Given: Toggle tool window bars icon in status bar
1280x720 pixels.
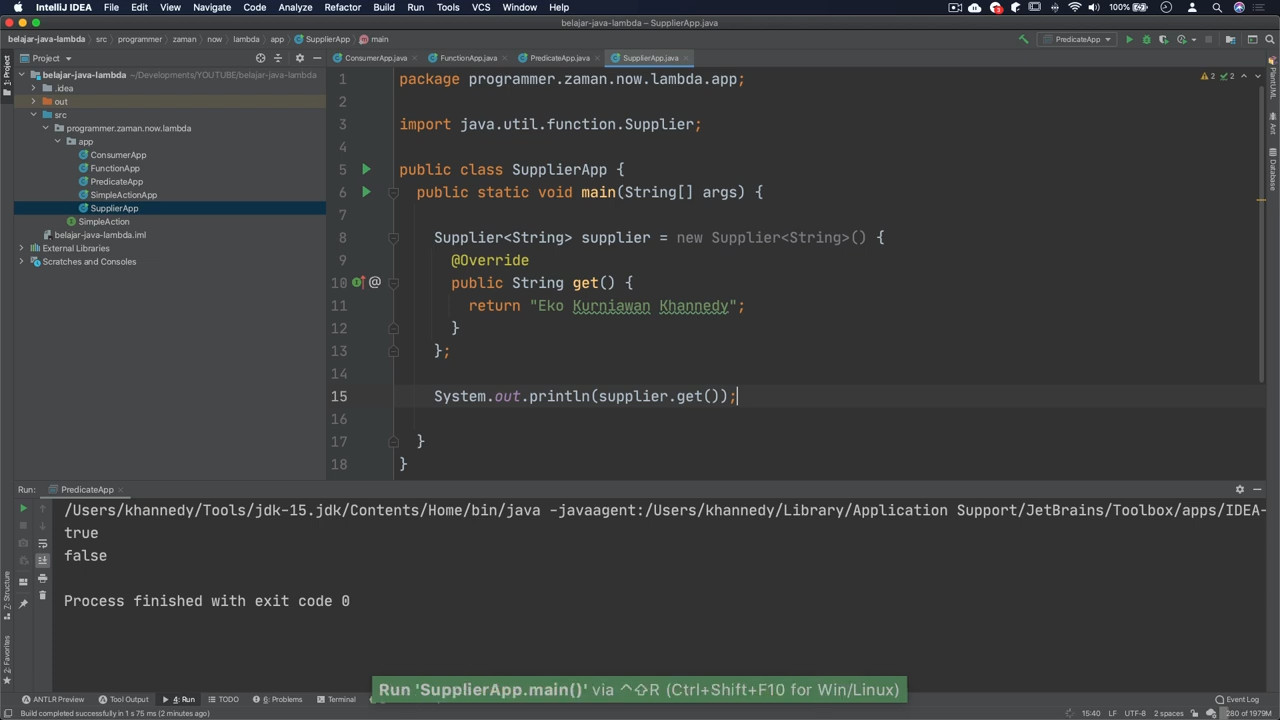Looking at the screenshot, I should [7, 713].
